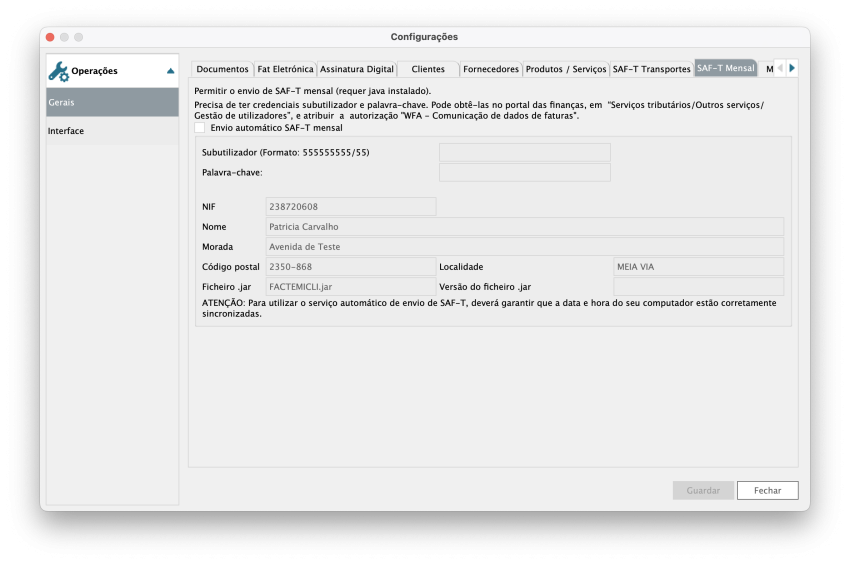This screenshot has width=850, height=564.
Task: Click the Operações wrench and gear icon
Action: [x=58, y=71]
